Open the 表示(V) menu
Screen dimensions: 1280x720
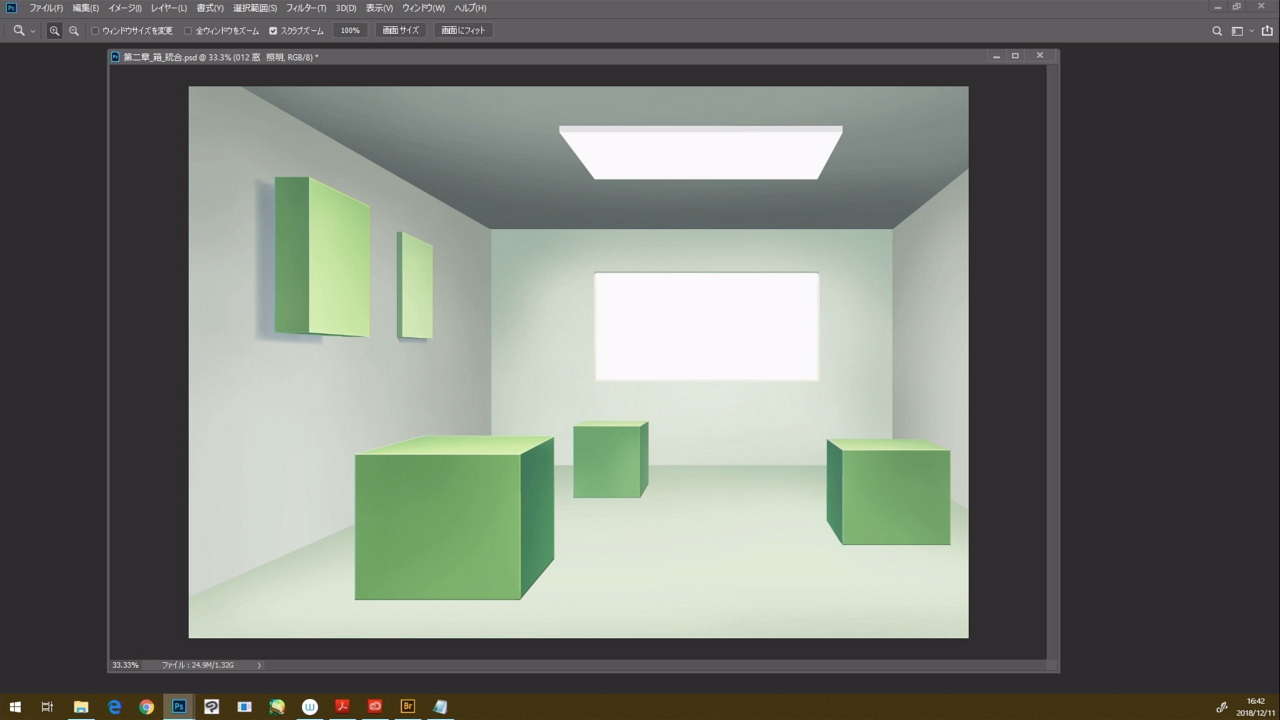pyautogui.click(x=379, y=8)
